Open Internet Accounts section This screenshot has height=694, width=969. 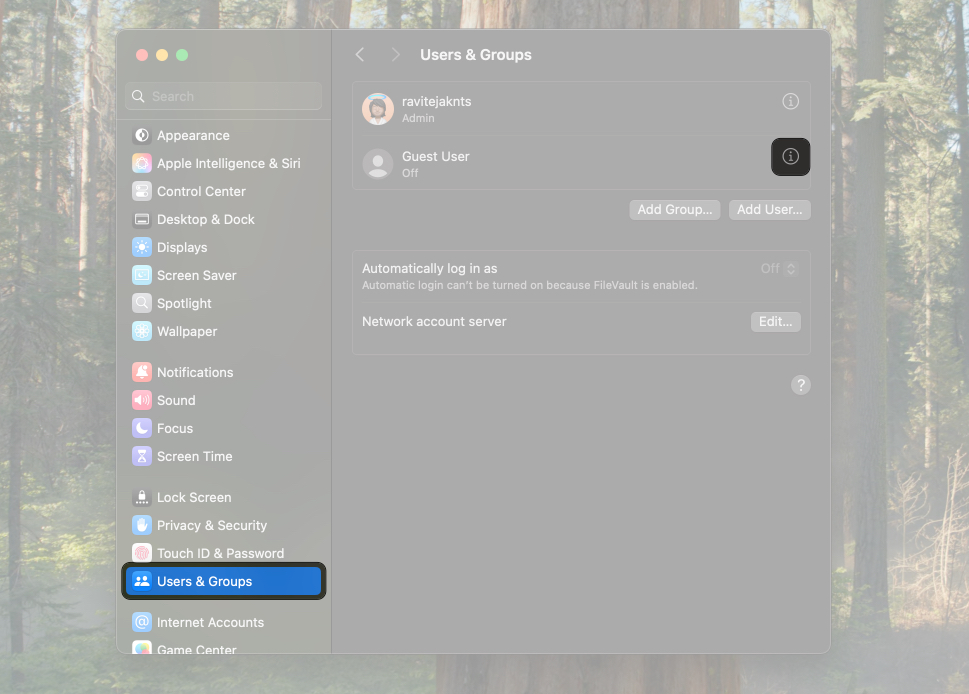click(x=209, y=621)
